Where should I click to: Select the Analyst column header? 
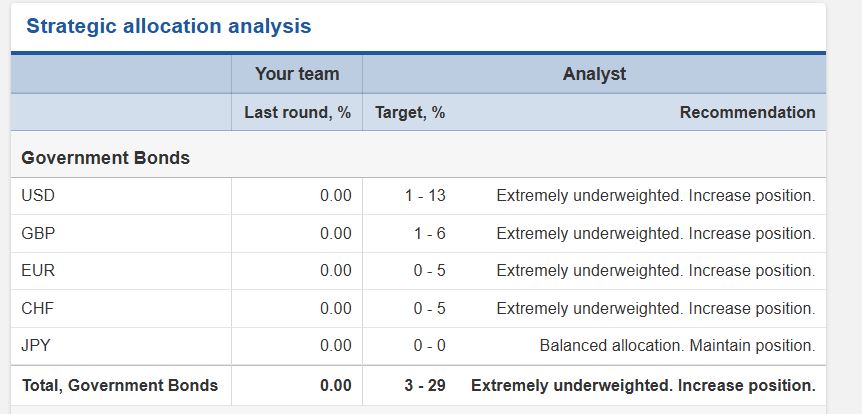(x=594, y=74)
